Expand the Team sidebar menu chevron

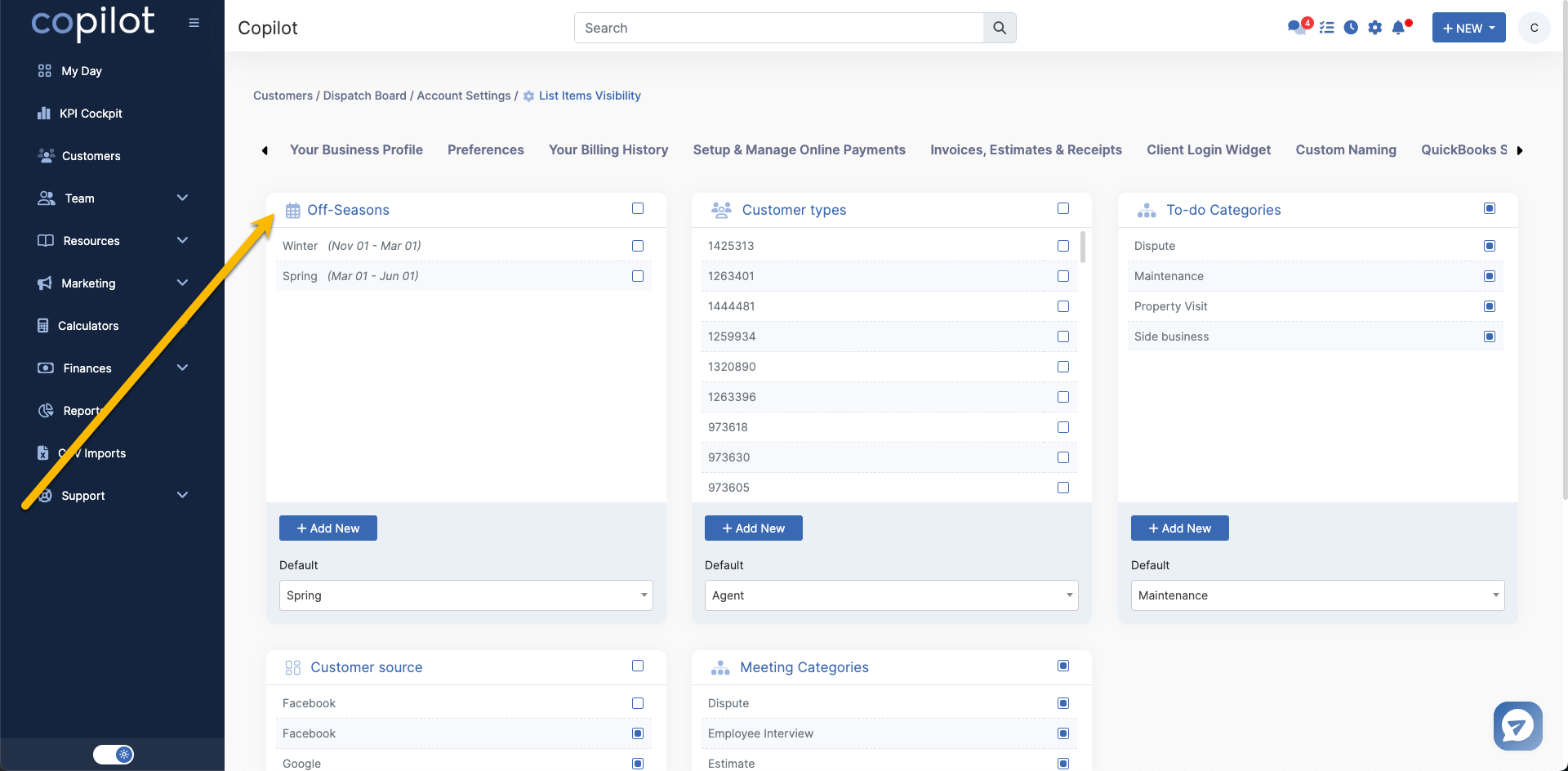(182, 198)
